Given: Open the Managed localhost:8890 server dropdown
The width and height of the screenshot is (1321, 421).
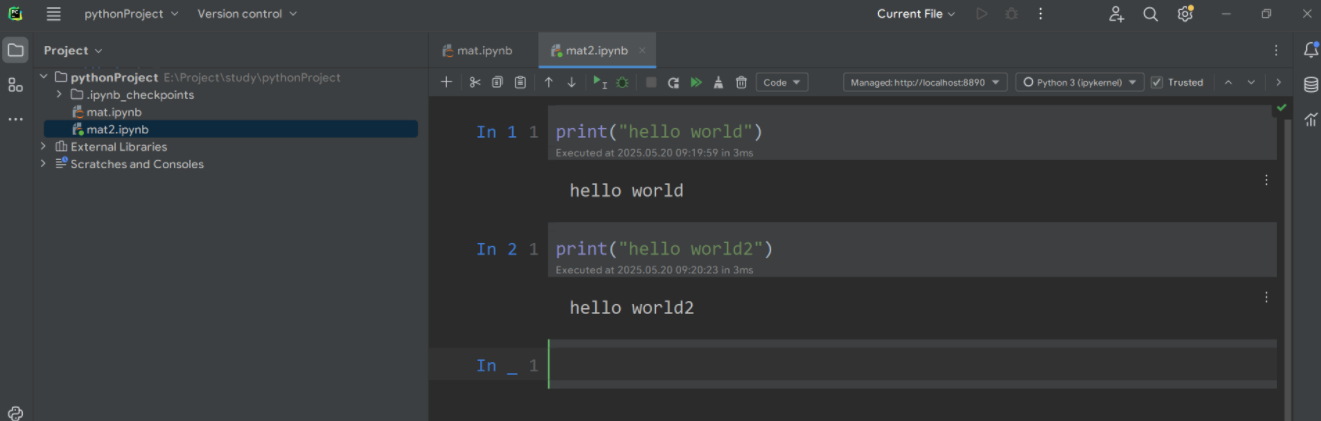Looking at the screenshot, I should click(x=925, y=82).
